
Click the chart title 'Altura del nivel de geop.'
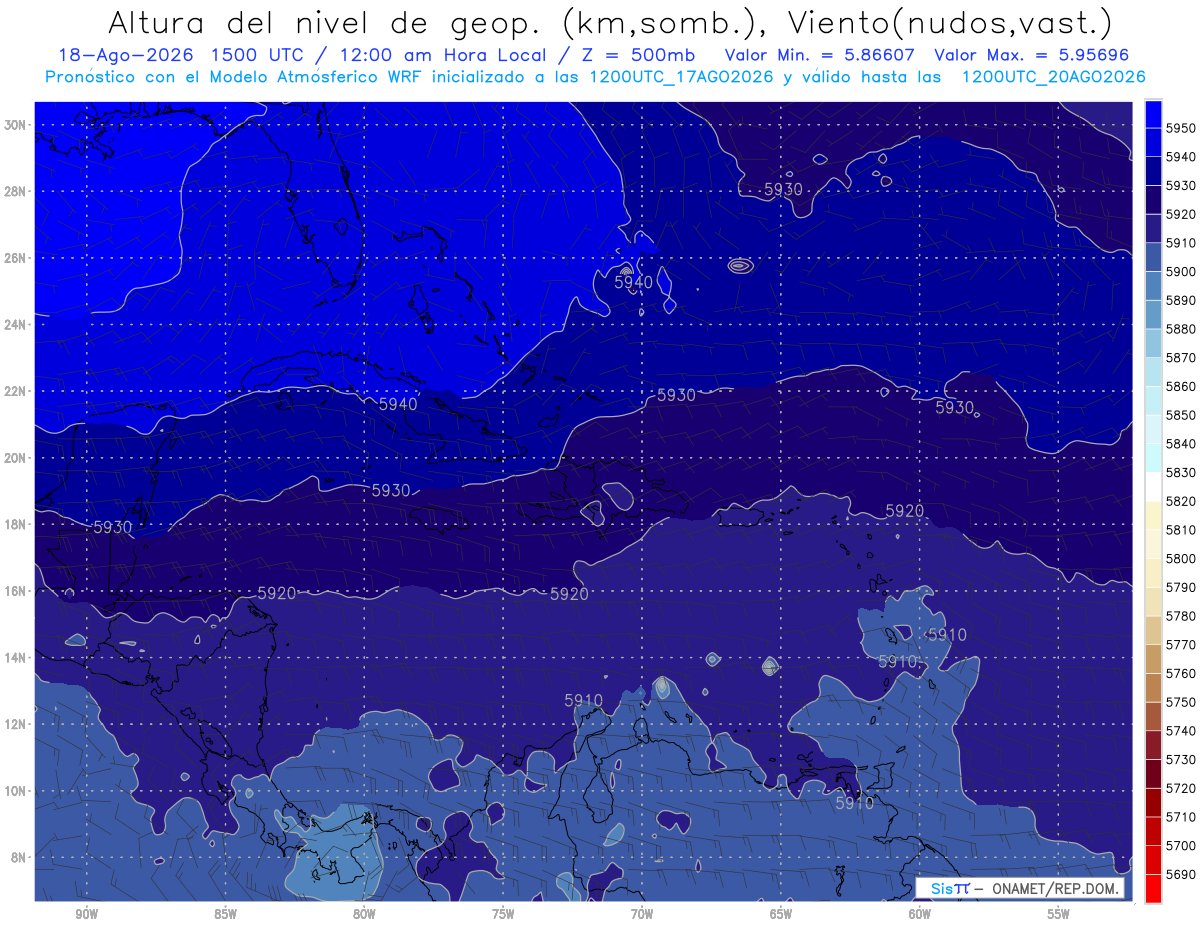[324, 22]
